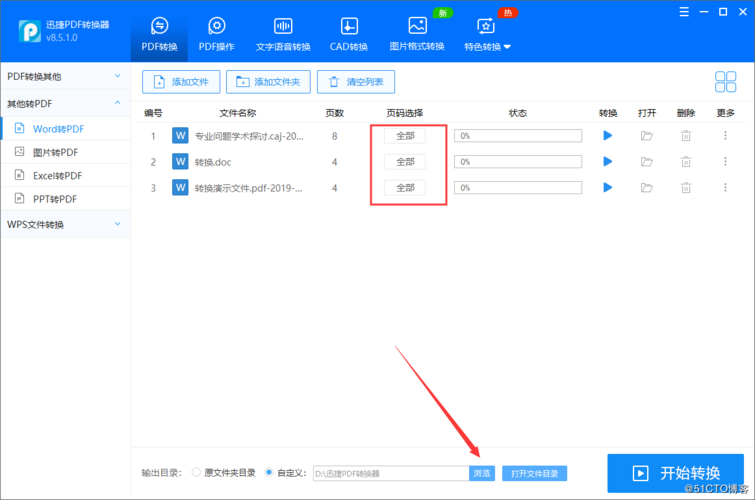Click the 浏览 browse button
This screenshot has height=500, width=755.
click(x=482, y=474)
